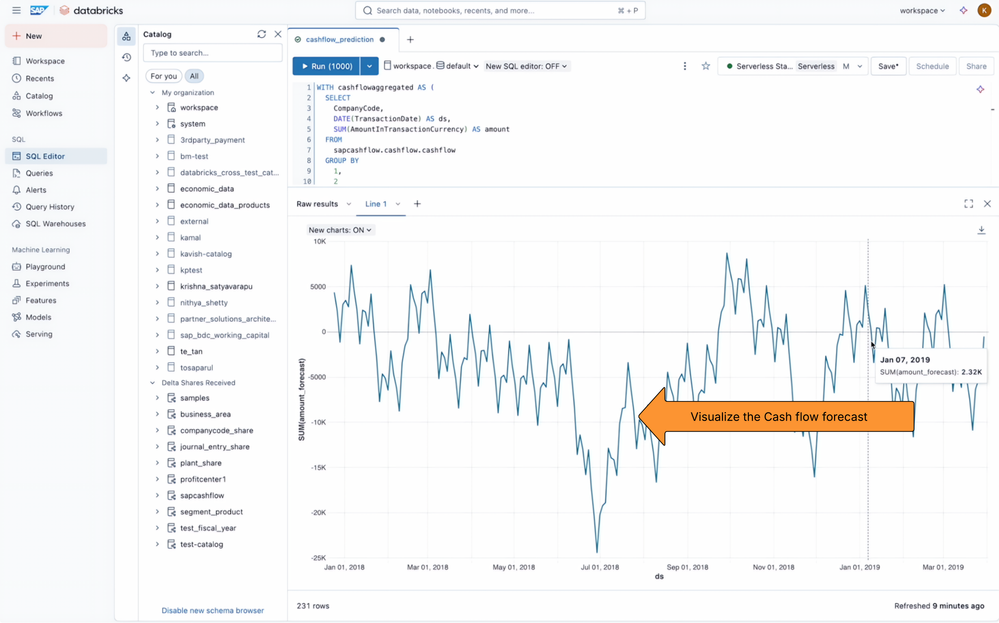Toggle New charts ON switch

coord(340,230)
